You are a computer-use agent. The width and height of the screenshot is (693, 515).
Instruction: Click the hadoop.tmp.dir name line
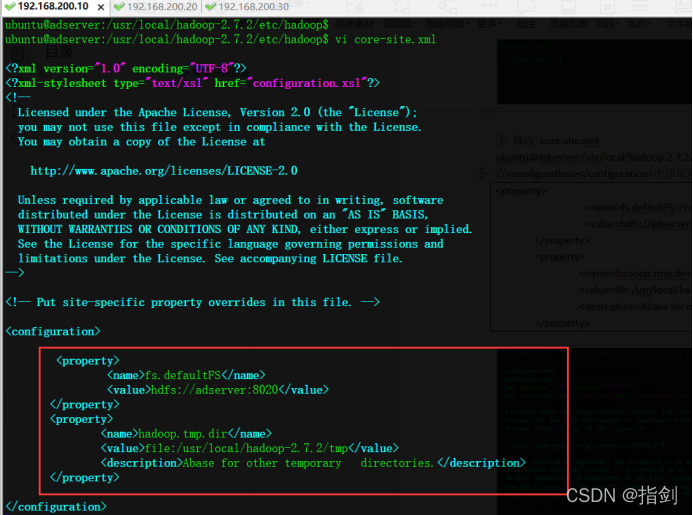186,434
